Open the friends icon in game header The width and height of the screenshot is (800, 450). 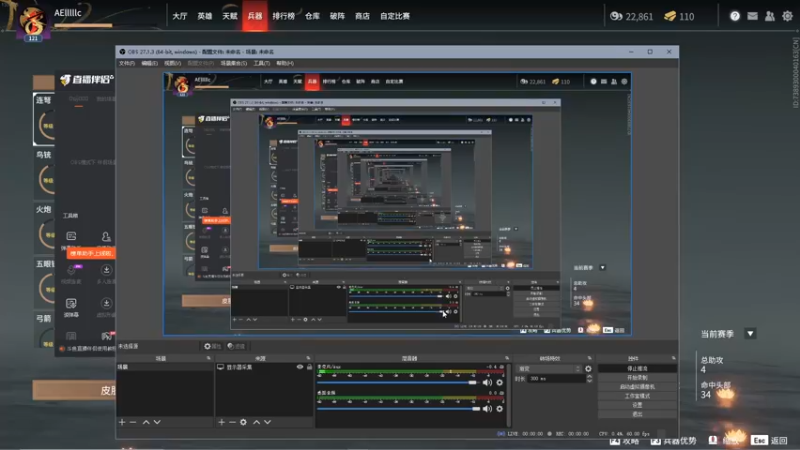(x=770, y=16)
